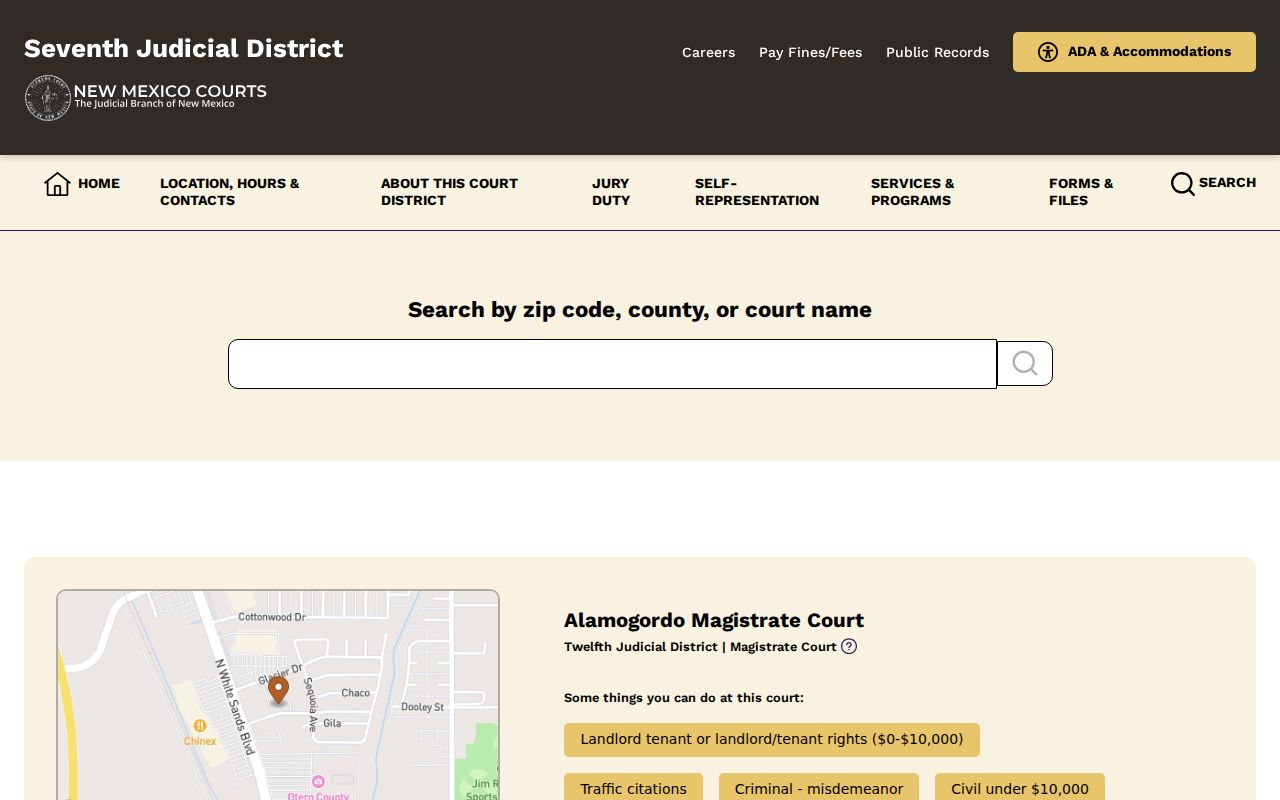Open the Self-Representation menu

(757, 192)
